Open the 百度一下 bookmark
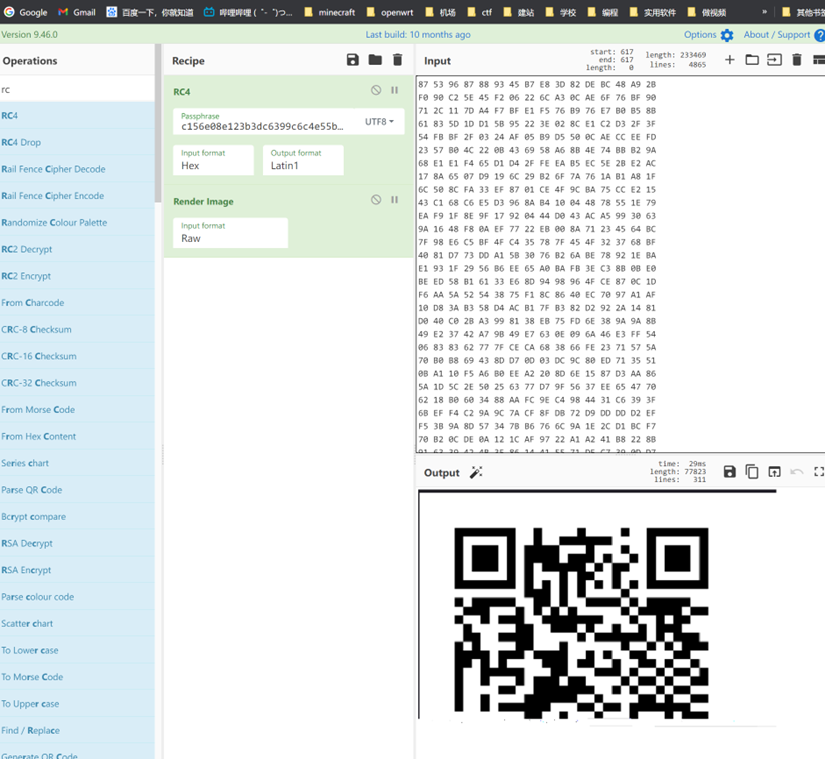 click(x=149, y=12)
